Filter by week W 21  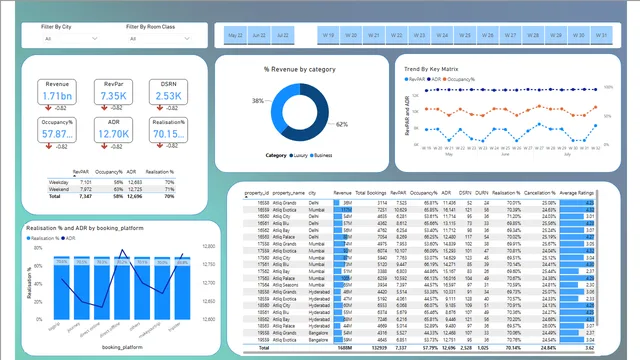pos(373,36)
